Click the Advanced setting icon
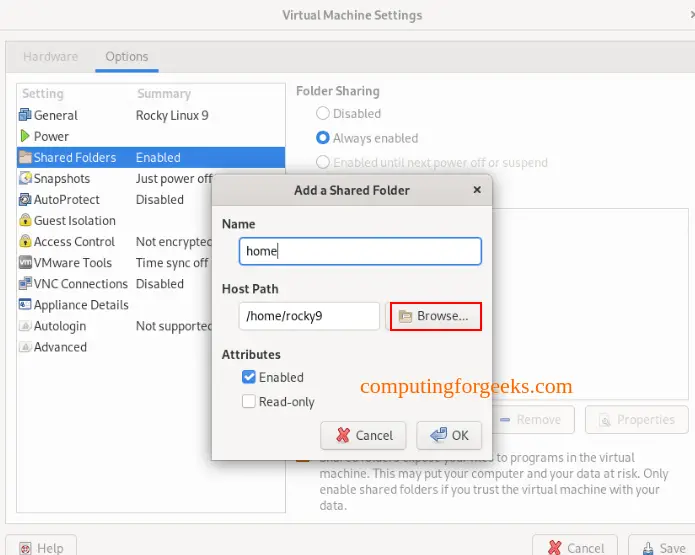 click(25, 347)
